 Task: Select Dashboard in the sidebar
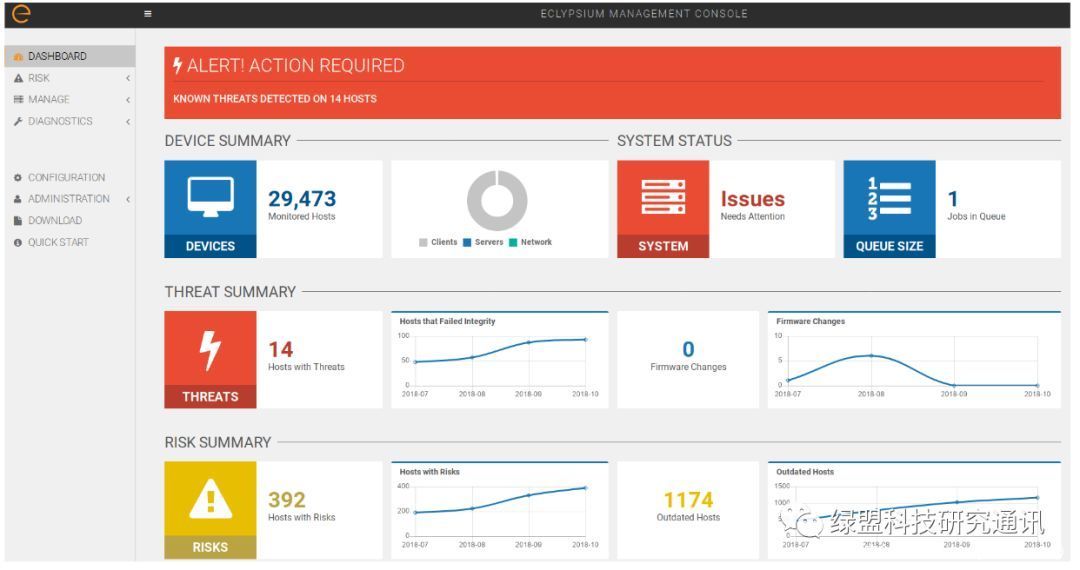[57, 57]
